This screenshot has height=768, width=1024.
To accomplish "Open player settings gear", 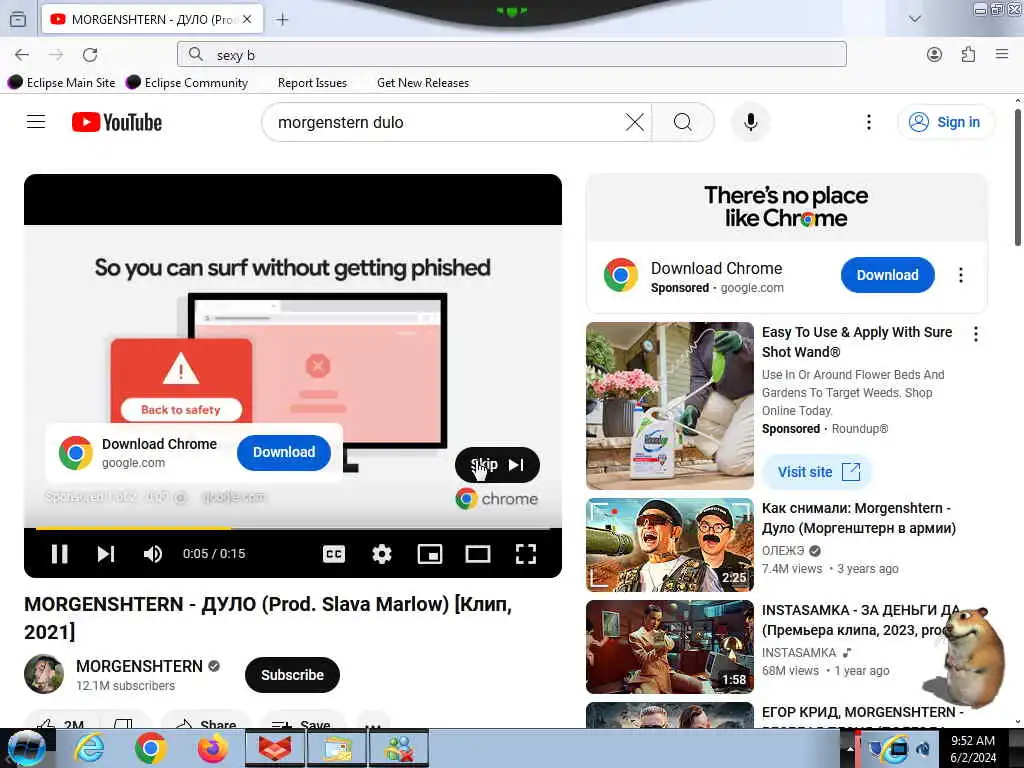I will click(x=381, y=554).
